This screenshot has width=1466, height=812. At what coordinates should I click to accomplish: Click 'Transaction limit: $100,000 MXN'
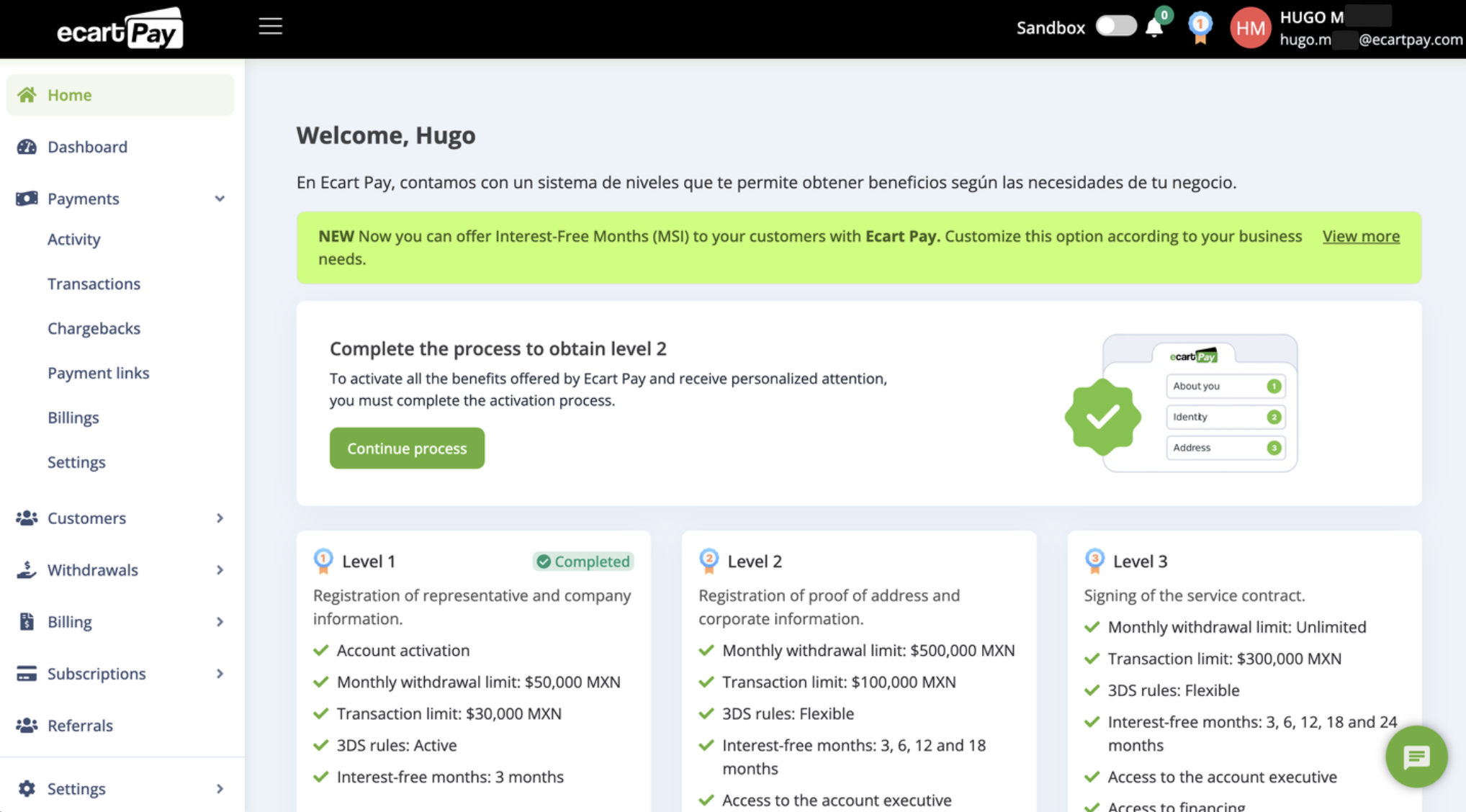pos(839,682)
